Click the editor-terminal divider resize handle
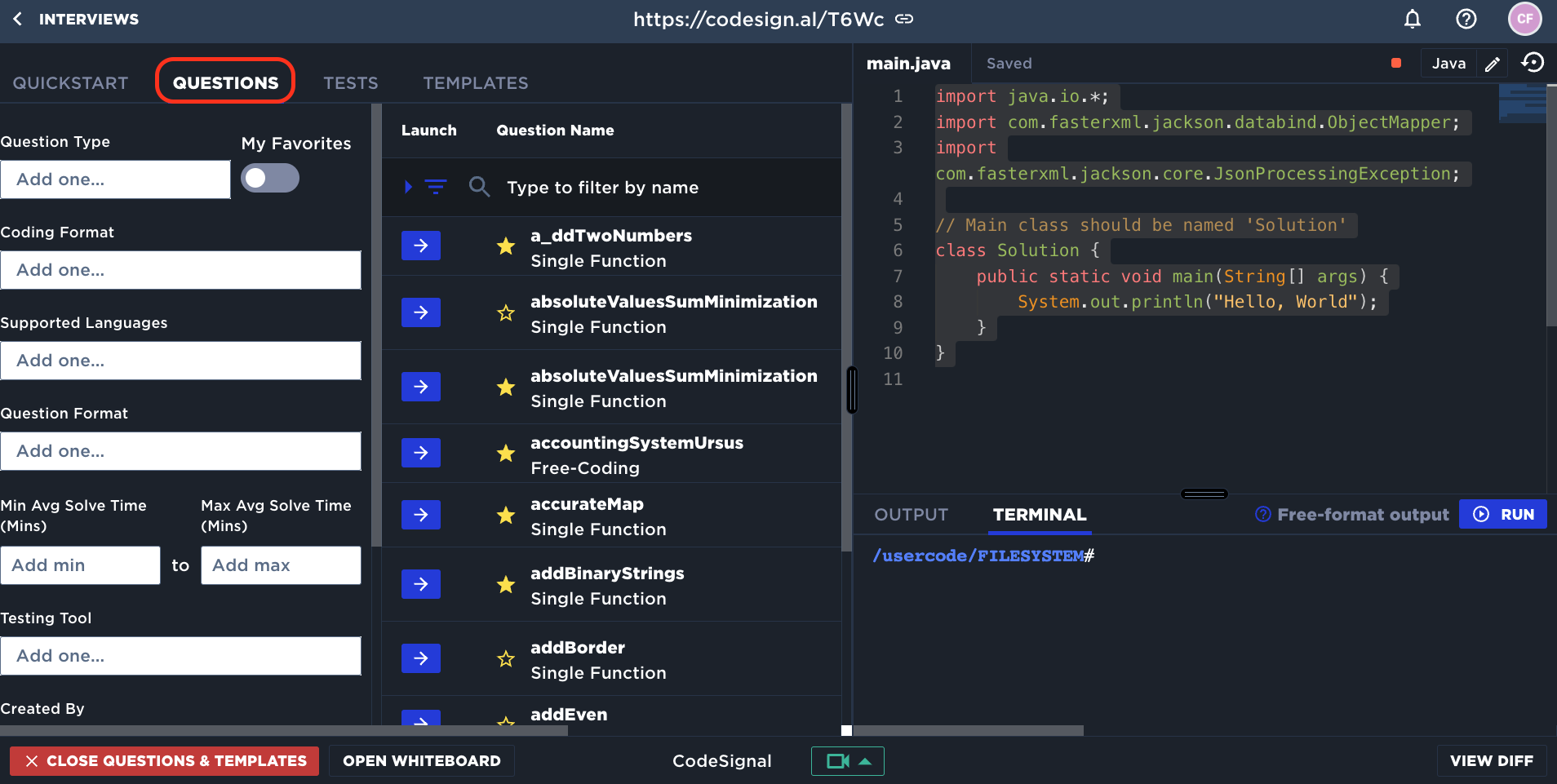Screen dimensions: 1557x784 pyautogui.click(x=1204, y=494)
